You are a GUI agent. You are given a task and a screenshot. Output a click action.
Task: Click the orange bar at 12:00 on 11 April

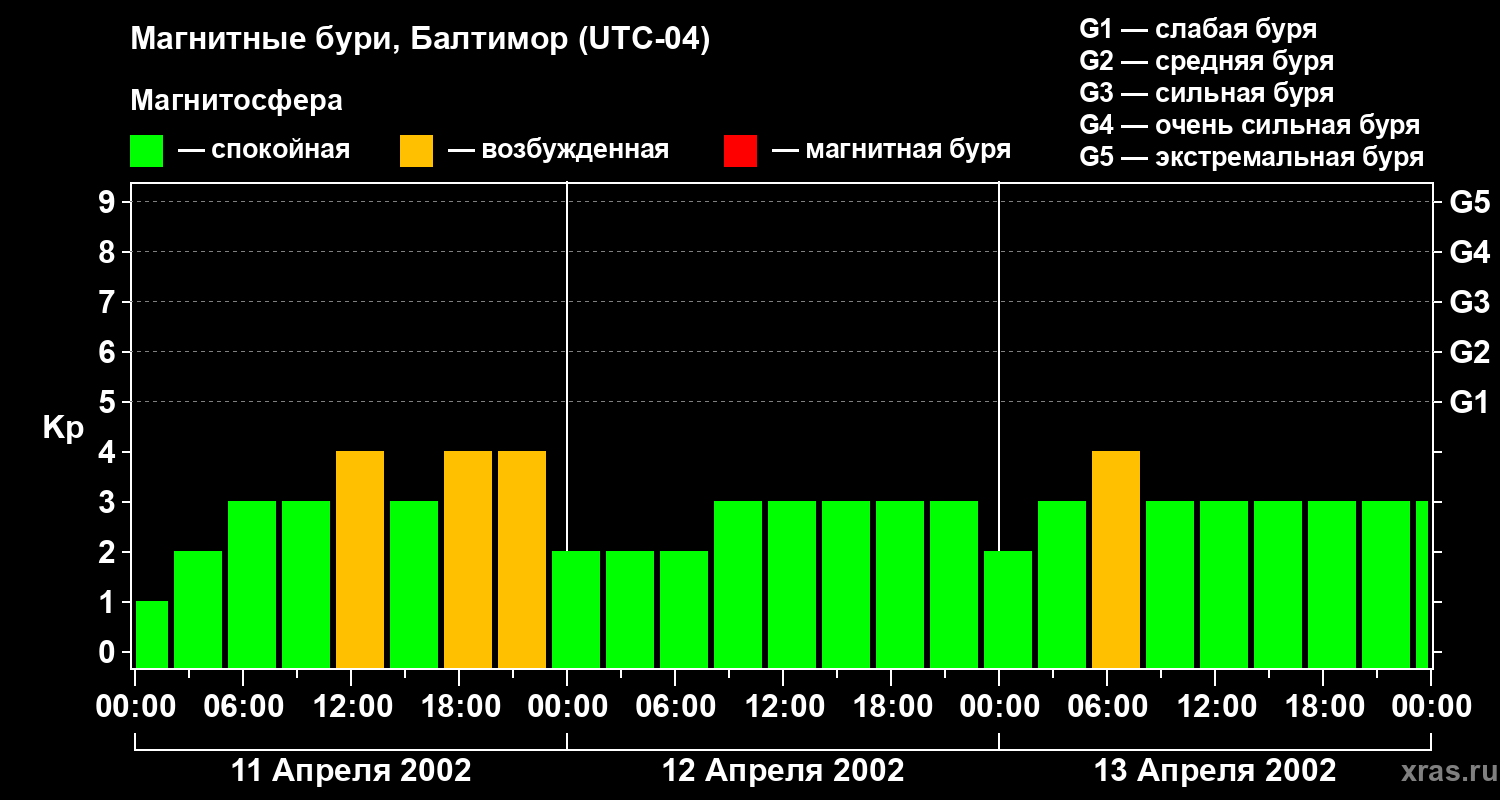(x=360, y=559)
